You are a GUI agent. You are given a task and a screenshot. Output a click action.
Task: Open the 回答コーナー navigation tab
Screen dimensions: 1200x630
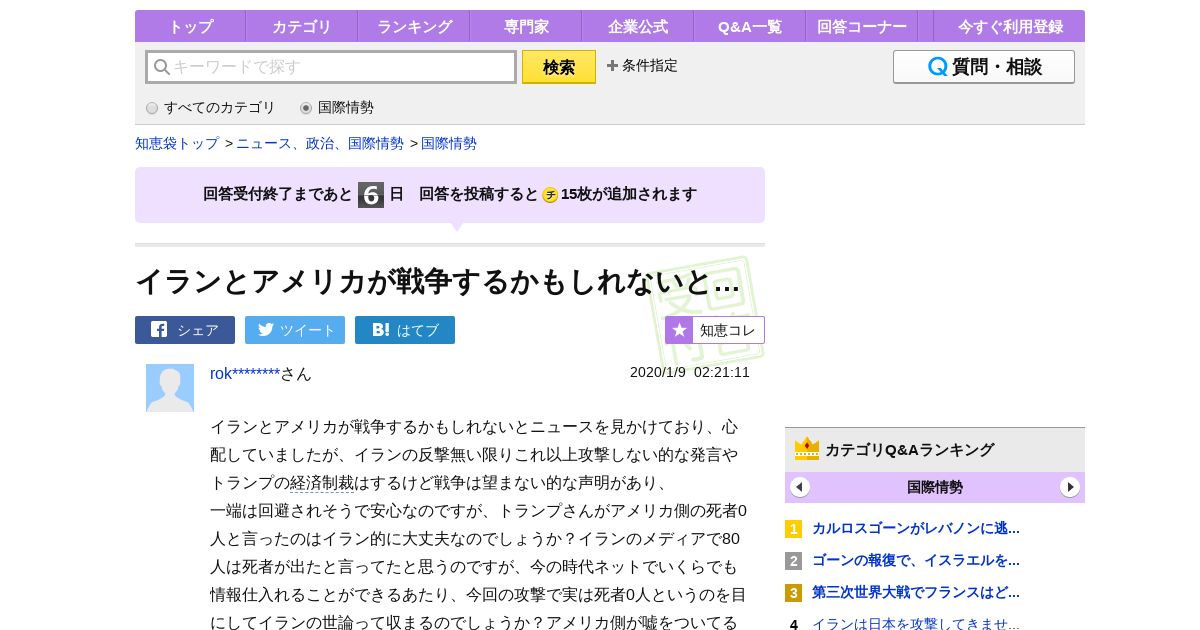click(862, 26)
